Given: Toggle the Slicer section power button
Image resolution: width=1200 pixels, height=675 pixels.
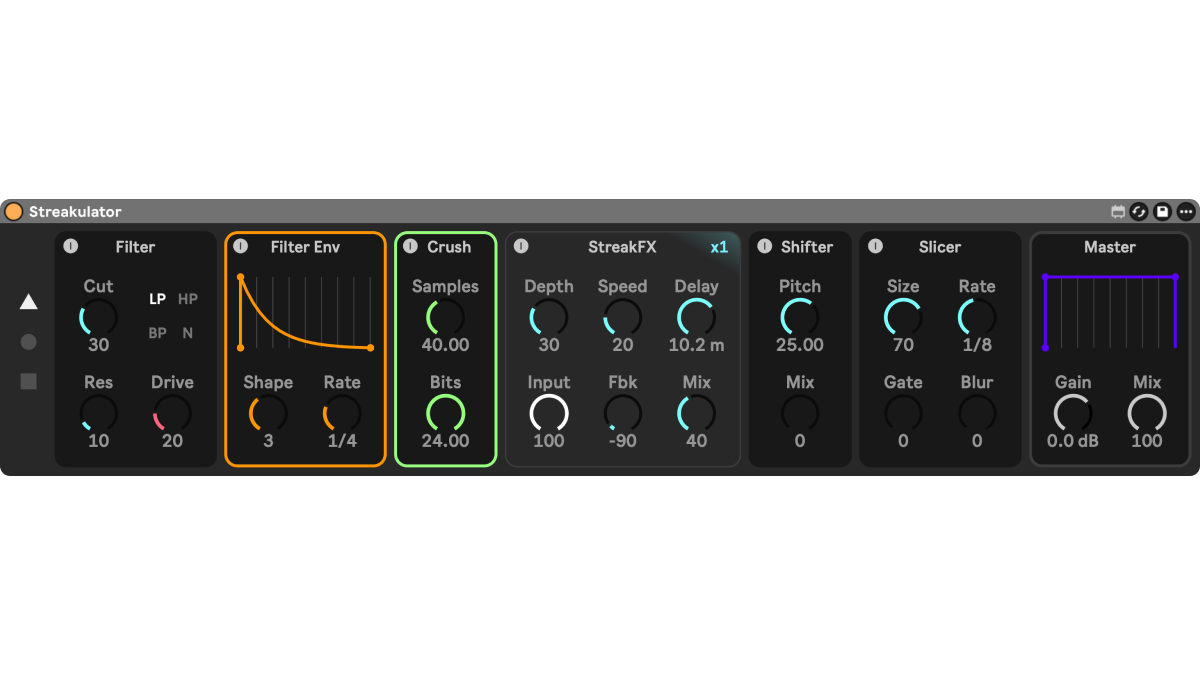Looking at the screenshot, I should click(x=875, y=246).
